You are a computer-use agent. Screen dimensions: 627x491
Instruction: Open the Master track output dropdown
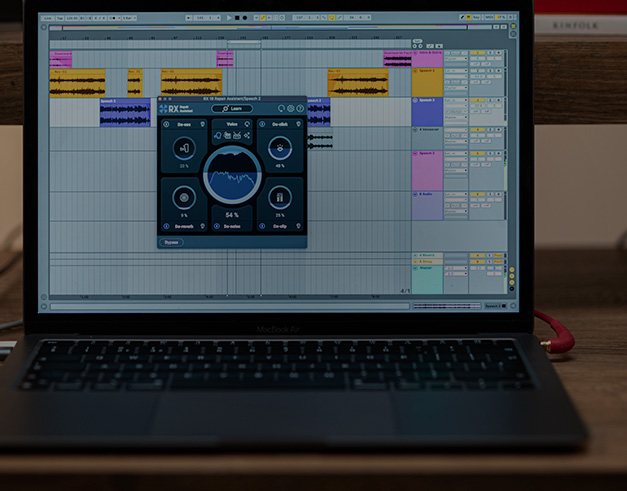click(456, 273)
